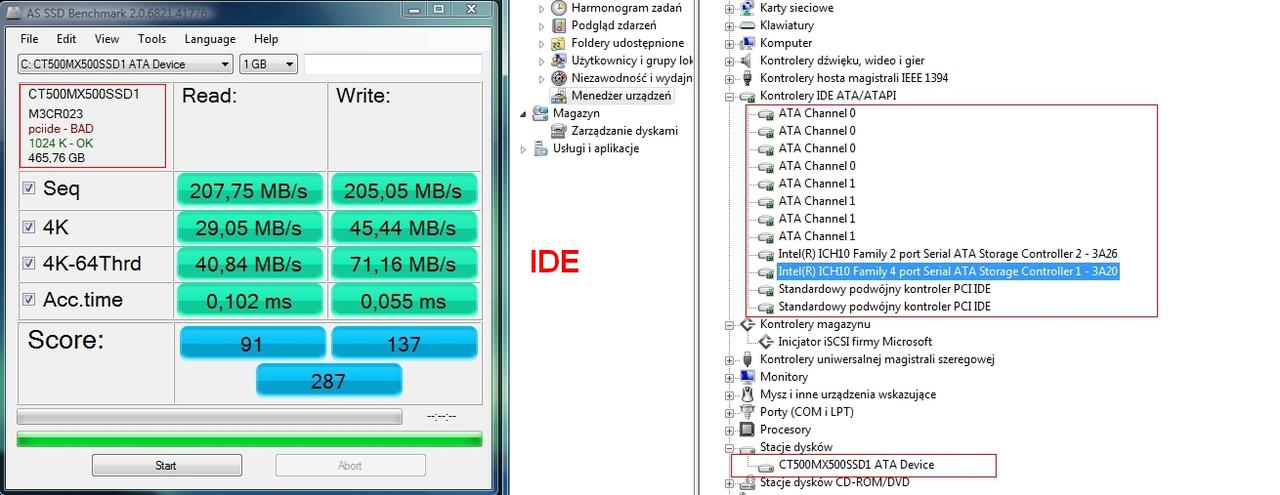Open the Language menu

[x=209, y=39]
